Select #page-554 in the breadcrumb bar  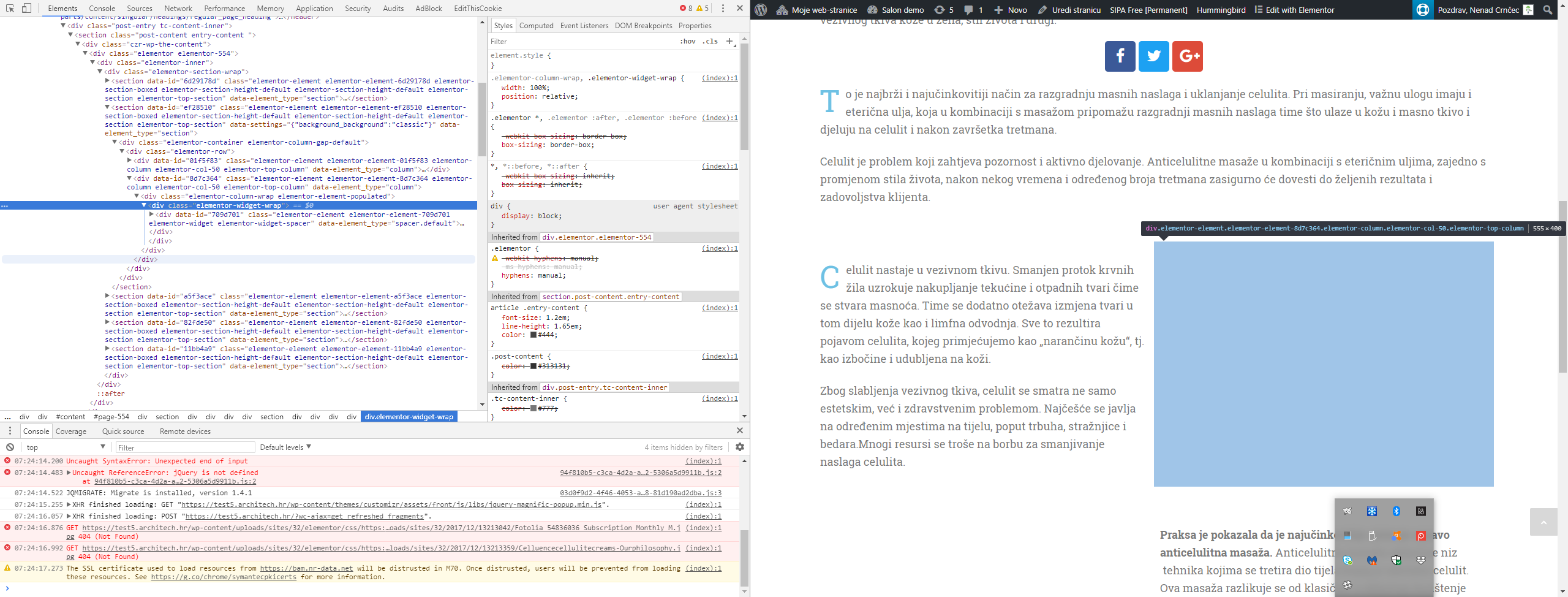point(111,416)
